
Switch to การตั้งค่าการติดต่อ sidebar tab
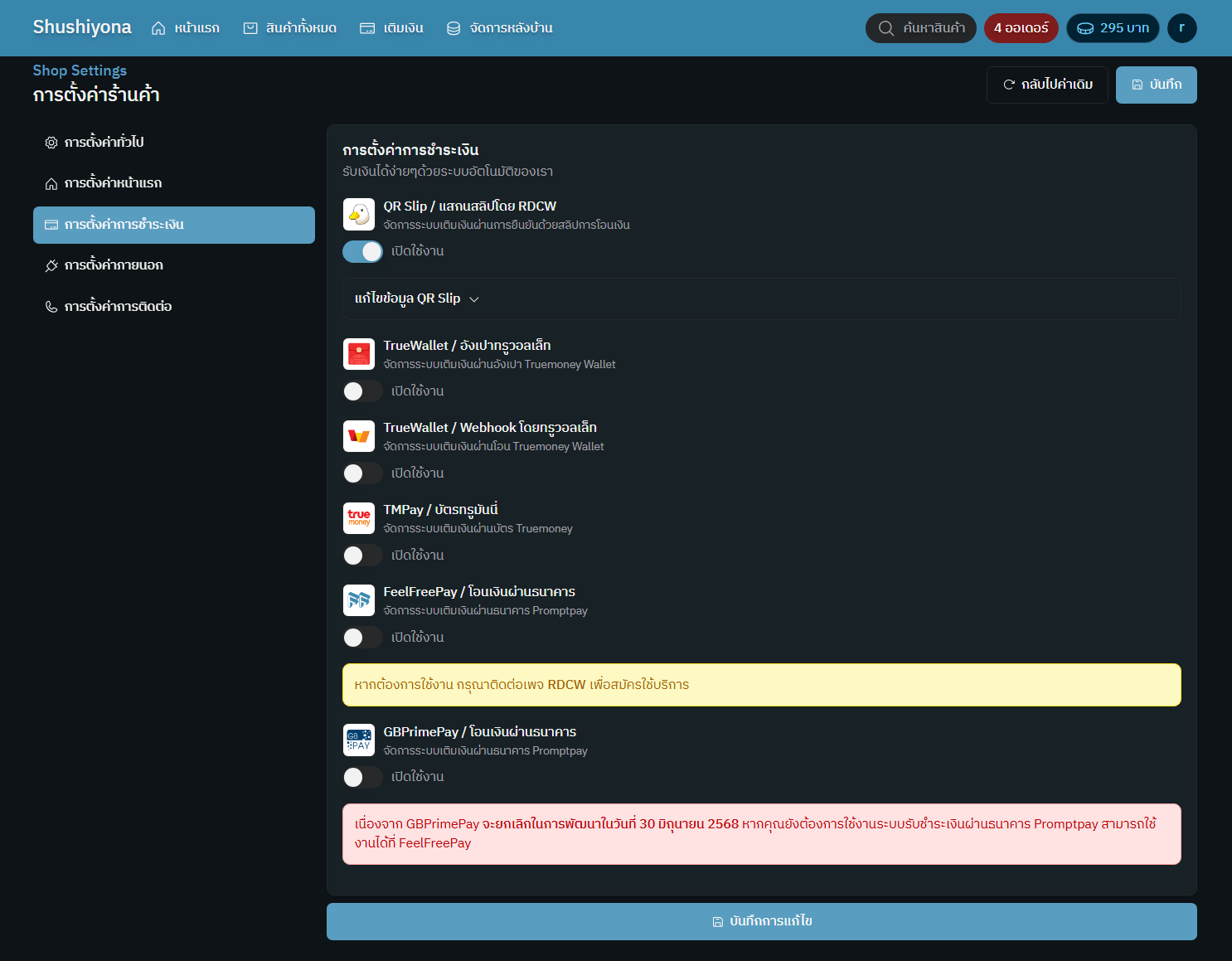(118, 307)
